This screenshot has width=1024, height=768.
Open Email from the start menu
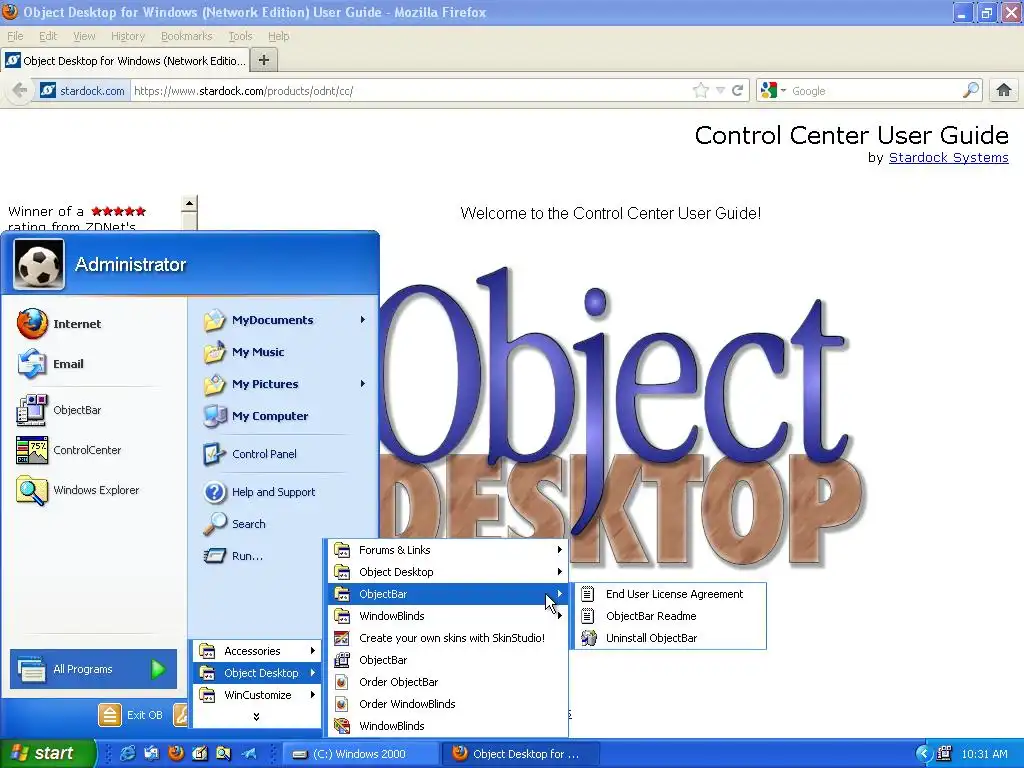tap(51, 364)
